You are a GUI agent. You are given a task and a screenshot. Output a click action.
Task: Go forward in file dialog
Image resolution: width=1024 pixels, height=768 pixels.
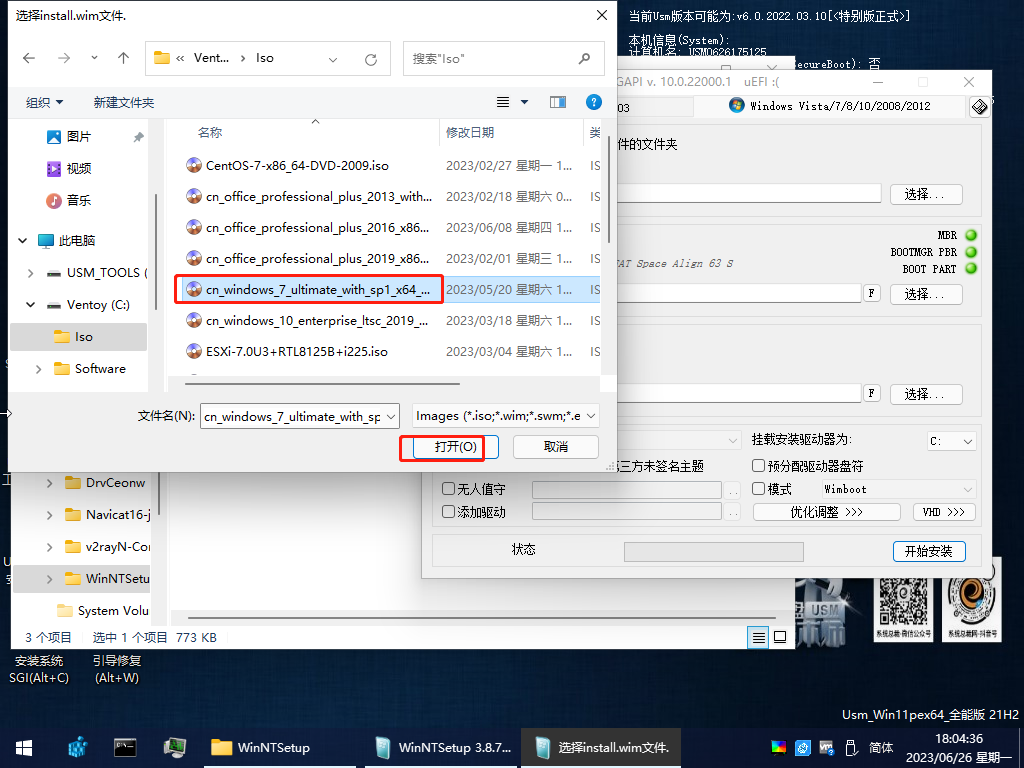point(64,58)
